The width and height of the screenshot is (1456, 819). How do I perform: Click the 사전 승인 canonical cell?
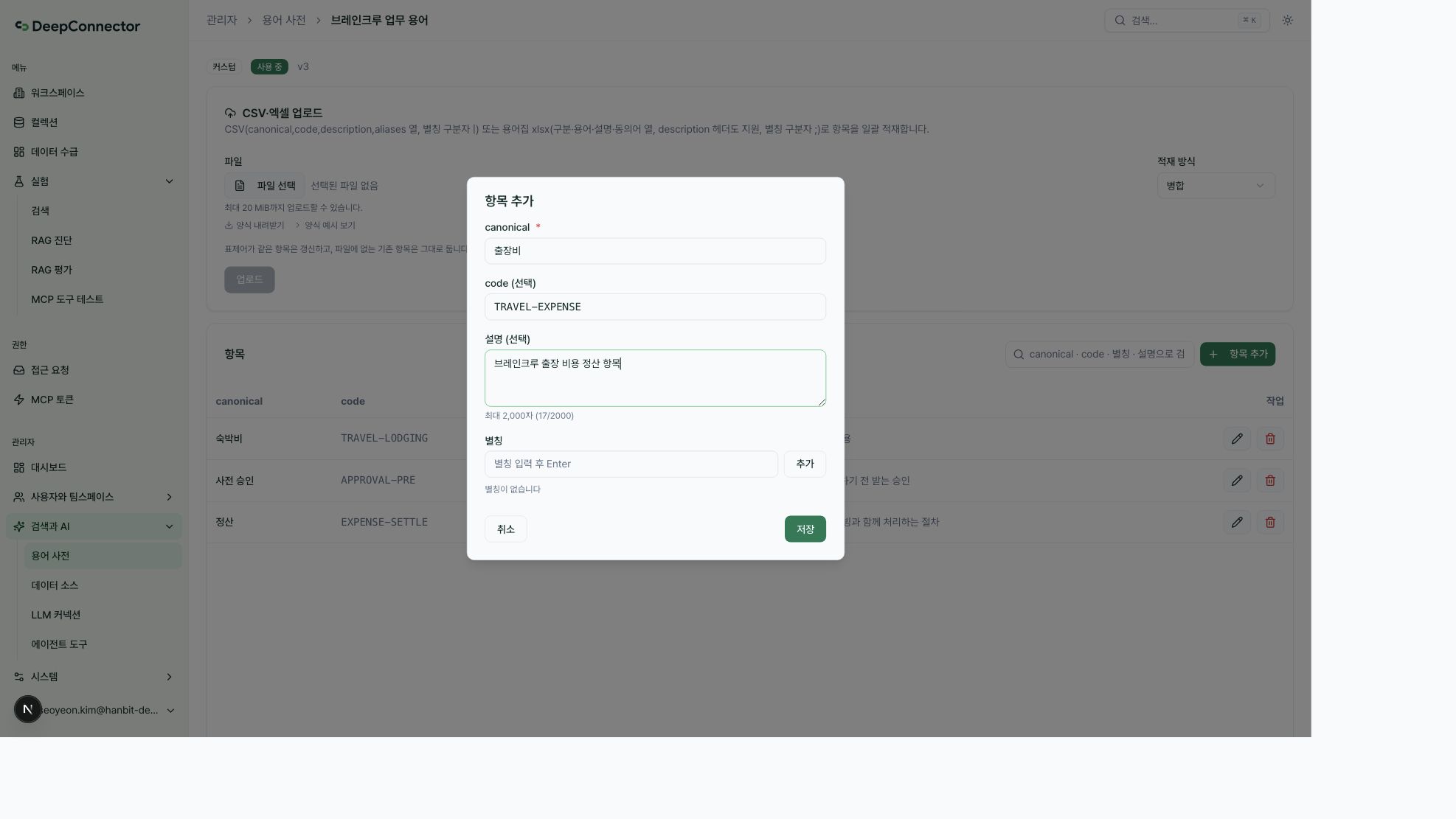coord(235,481)
